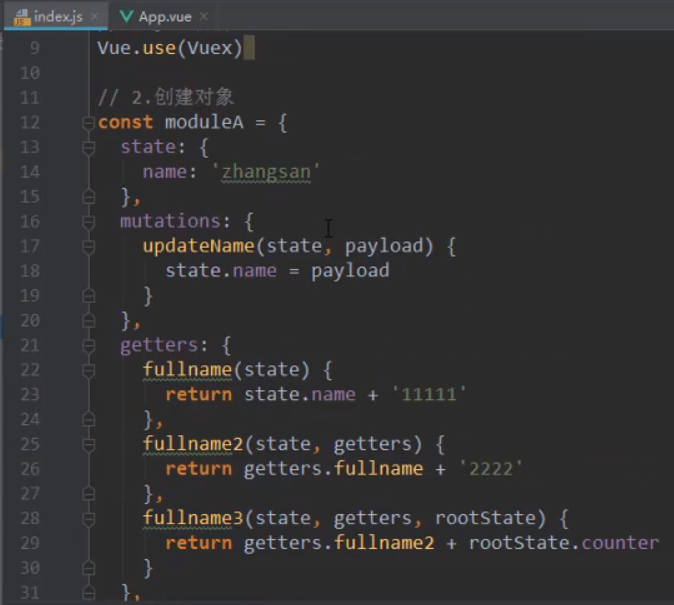This screenshot has width=674, height=605.
Task: Place cursor on 'Vue.use(Vuex)' text
Action: tap(170, 48)
